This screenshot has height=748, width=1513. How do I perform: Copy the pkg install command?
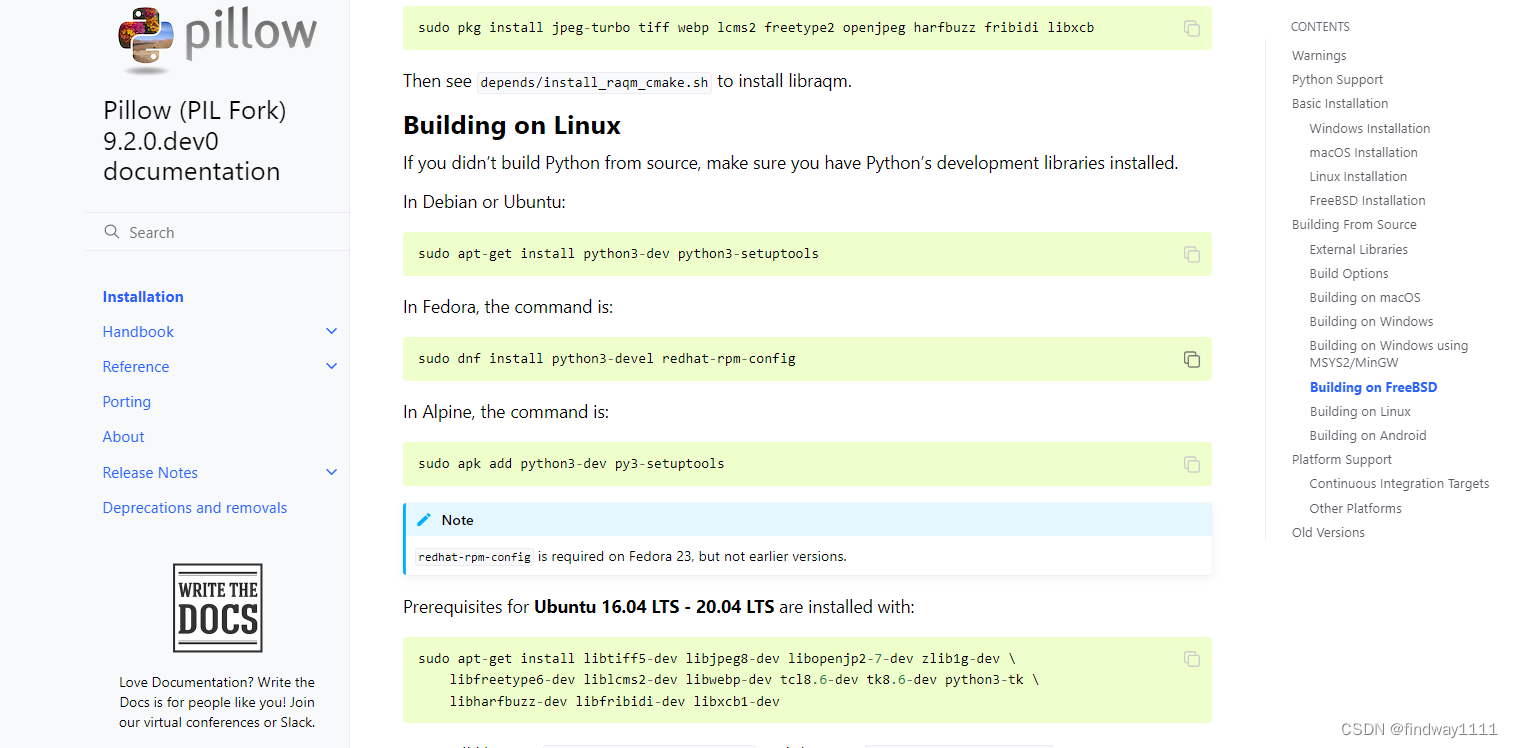(x=1191, y=29)
